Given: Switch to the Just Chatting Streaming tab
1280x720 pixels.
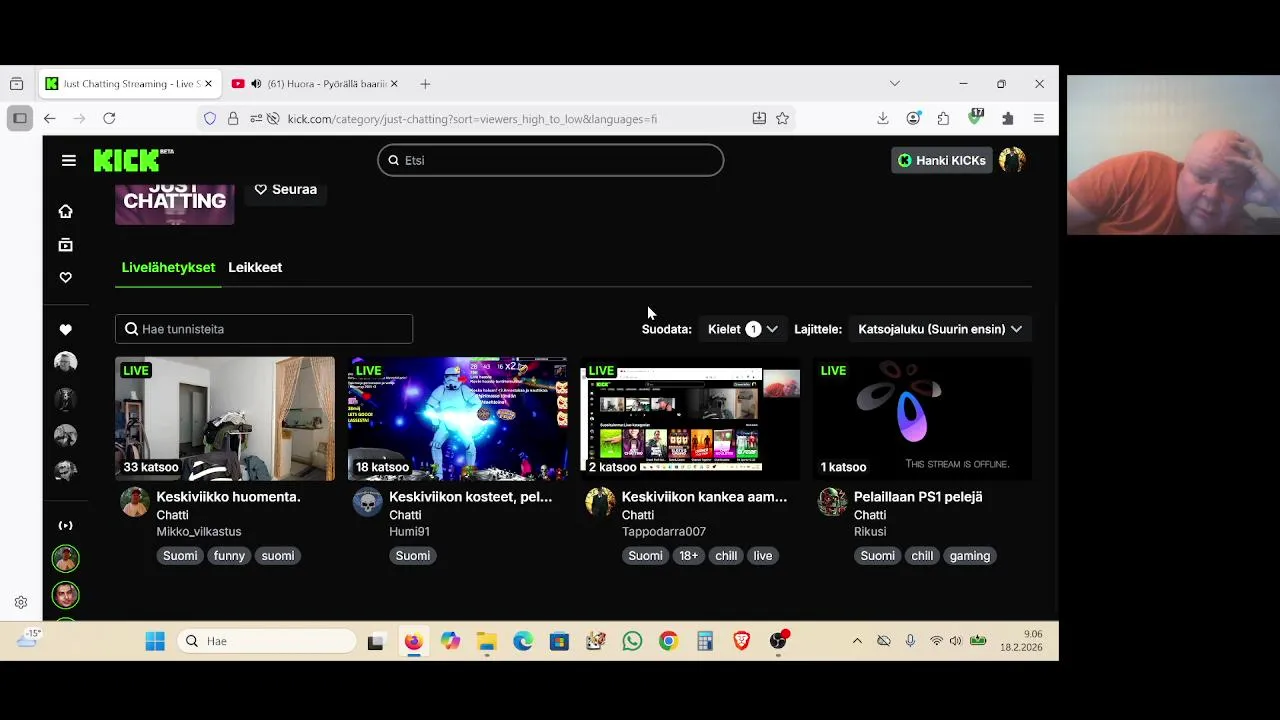Looking at the screenshot, I should [x=130, y=84].
